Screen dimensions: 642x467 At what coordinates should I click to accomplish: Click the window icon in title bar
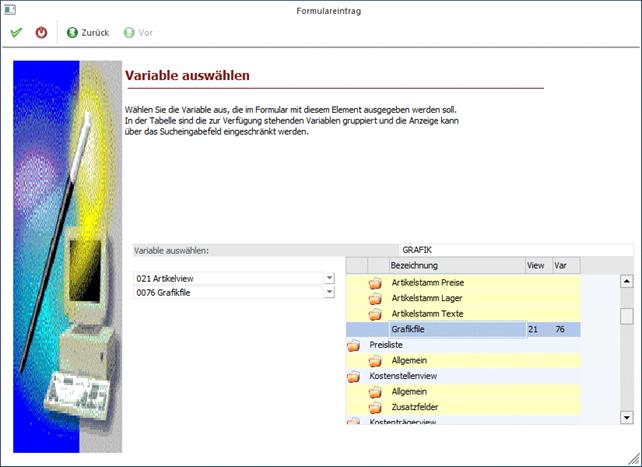(x=9, y=11)
